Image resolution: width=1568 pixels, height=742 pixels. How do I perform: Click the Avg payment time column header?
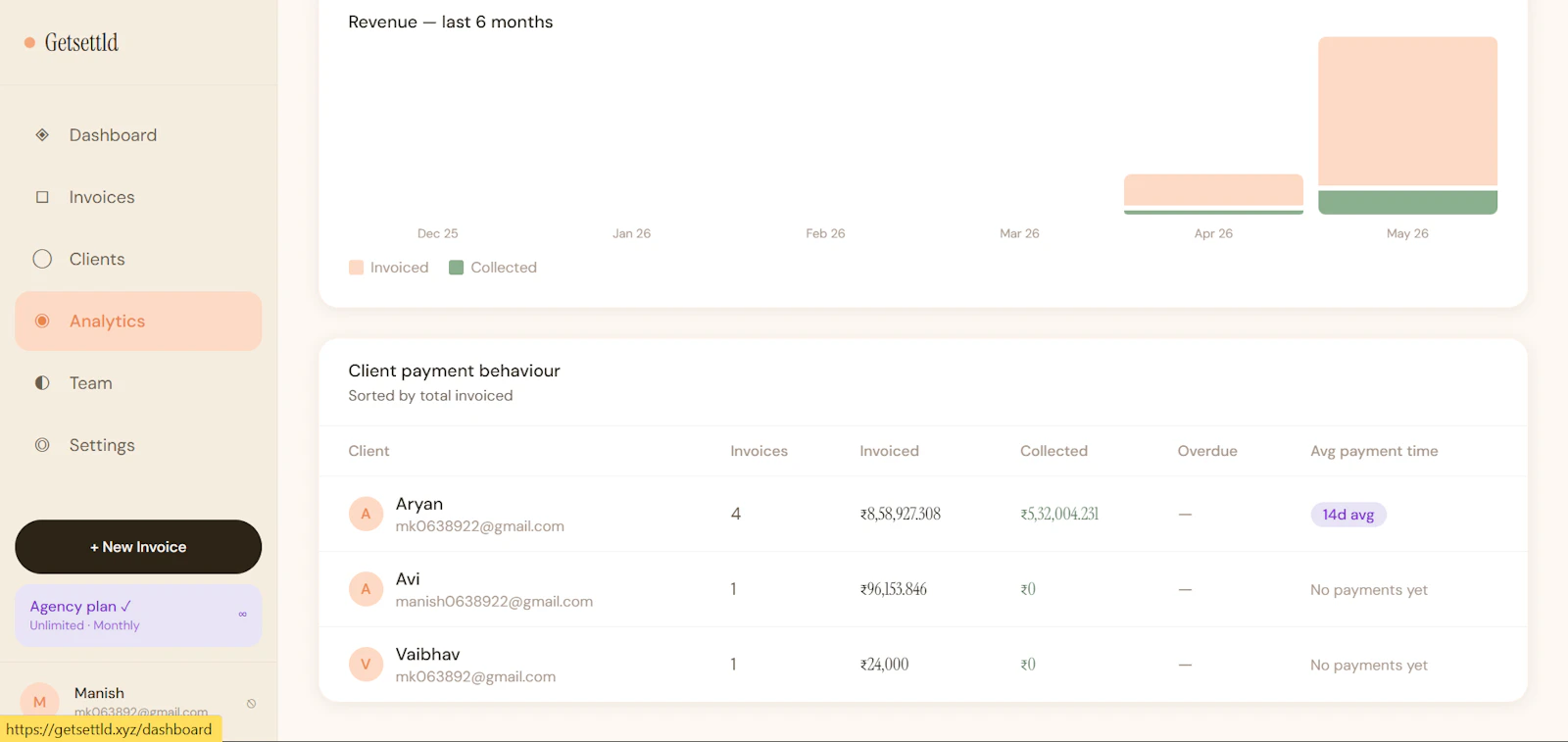tap(1374, 451)
